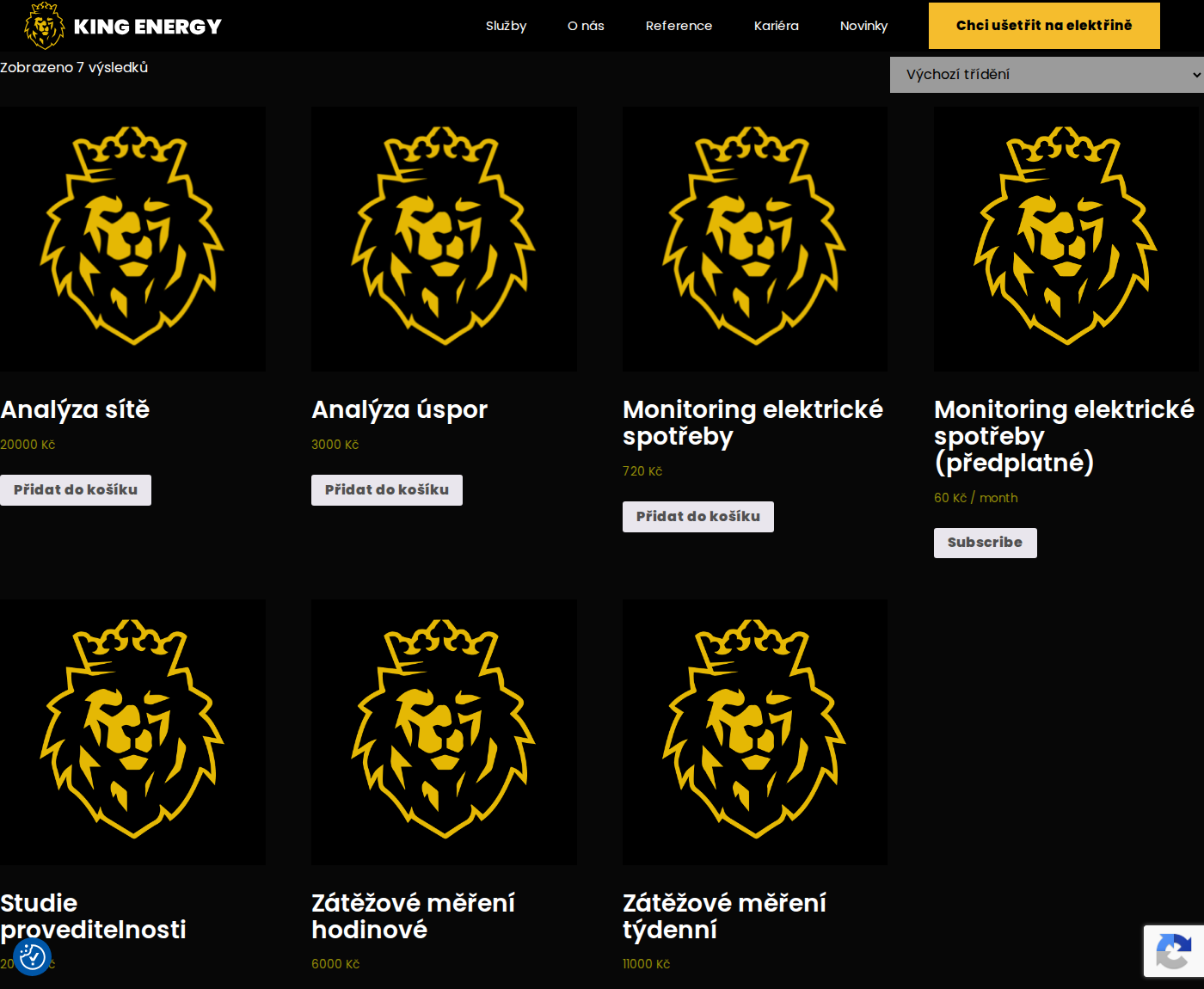Go to the O nás page
The height and width of the screenshot is (989, 1204).
pos(586,26)
